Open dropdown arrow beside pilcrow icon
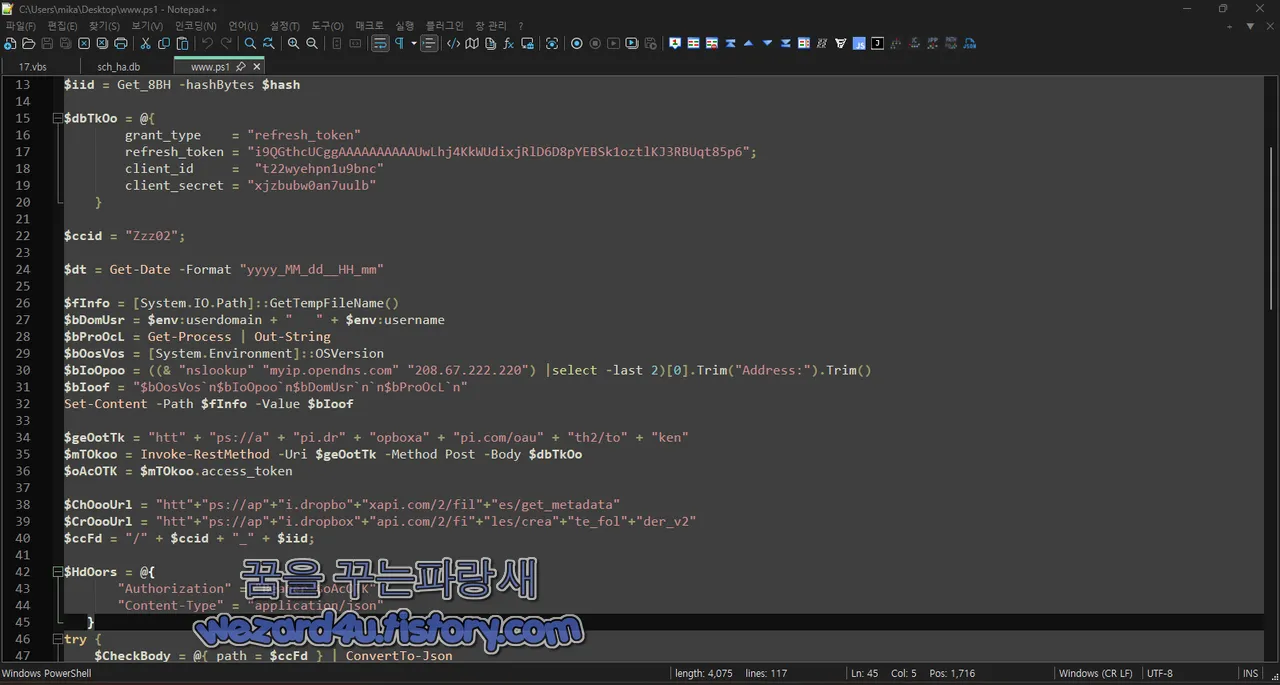 [413, 44]
